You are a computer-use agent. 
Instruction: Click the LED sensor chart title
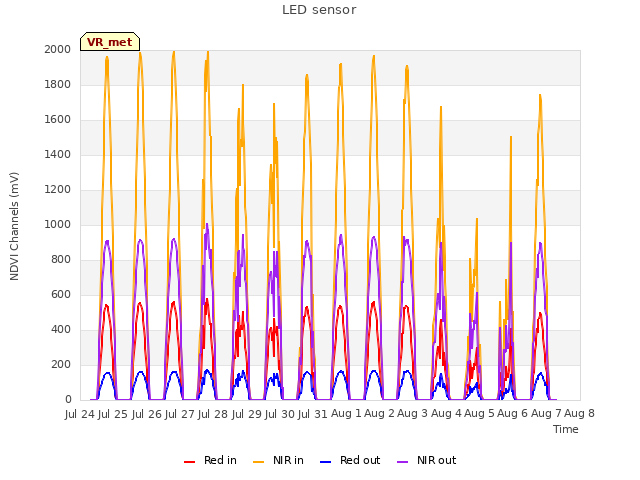coord(319,10)
